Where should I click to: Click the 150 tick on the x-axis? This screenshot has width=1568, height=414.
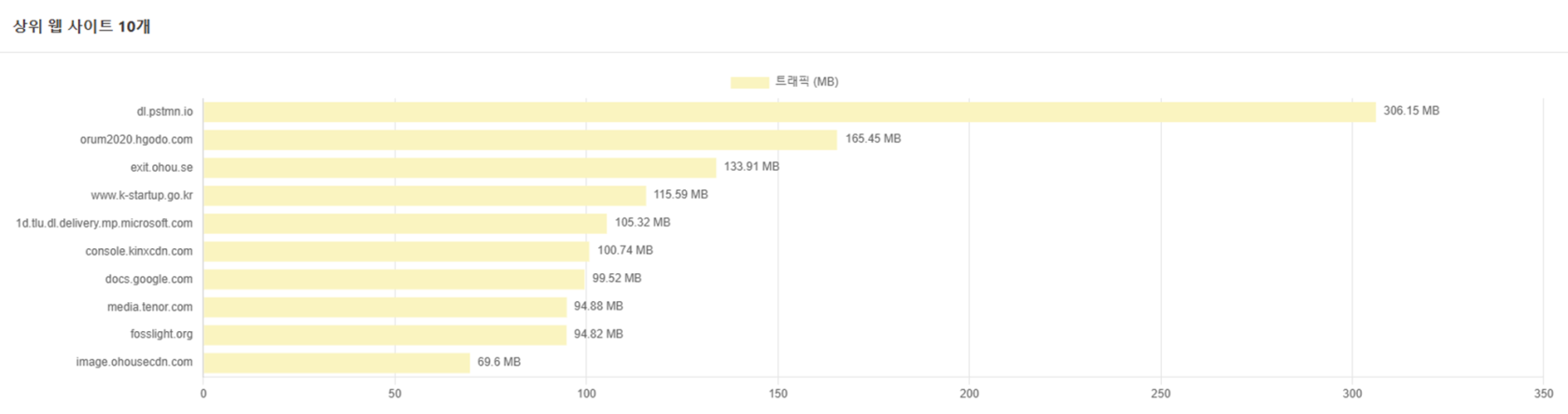point(777,393)
